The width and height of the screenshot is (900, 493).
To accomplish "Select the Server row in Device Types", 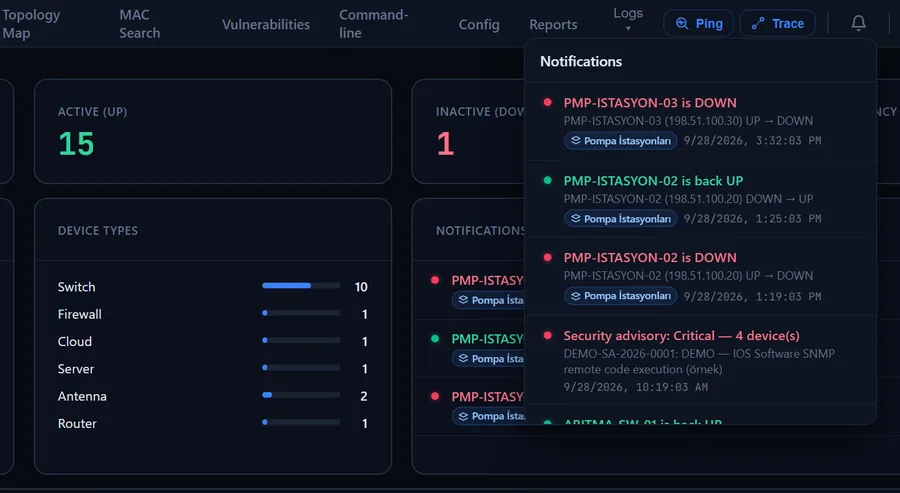I will (212, 368).
